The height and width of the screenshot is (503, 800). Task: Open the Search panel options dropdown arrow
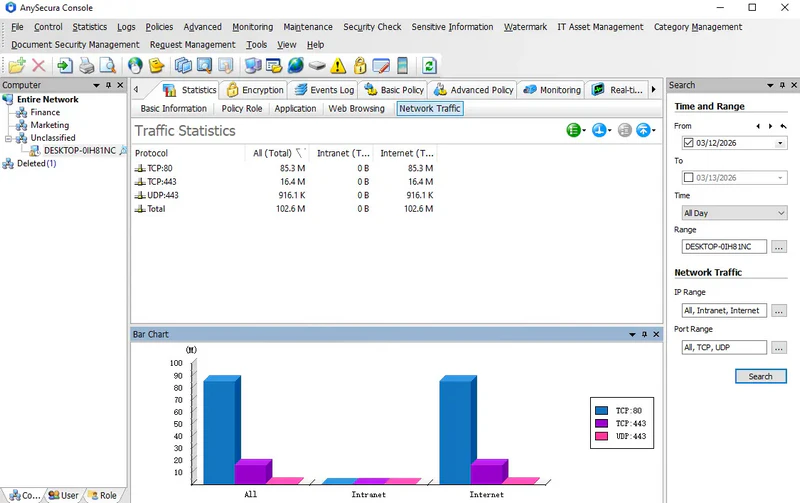tap(770, 85)
